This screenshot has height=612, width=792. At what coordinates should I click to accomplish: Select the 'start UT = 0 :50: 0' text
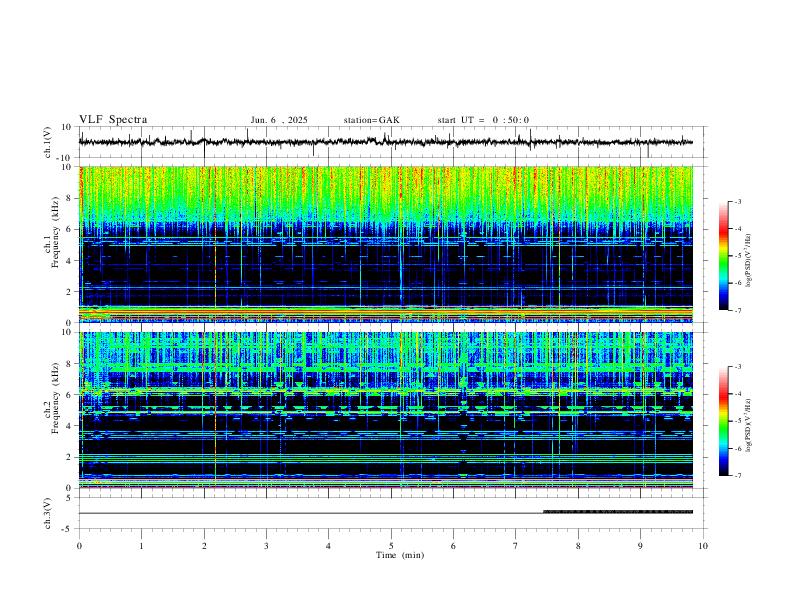pyautogui.click(x=483, y=120)
